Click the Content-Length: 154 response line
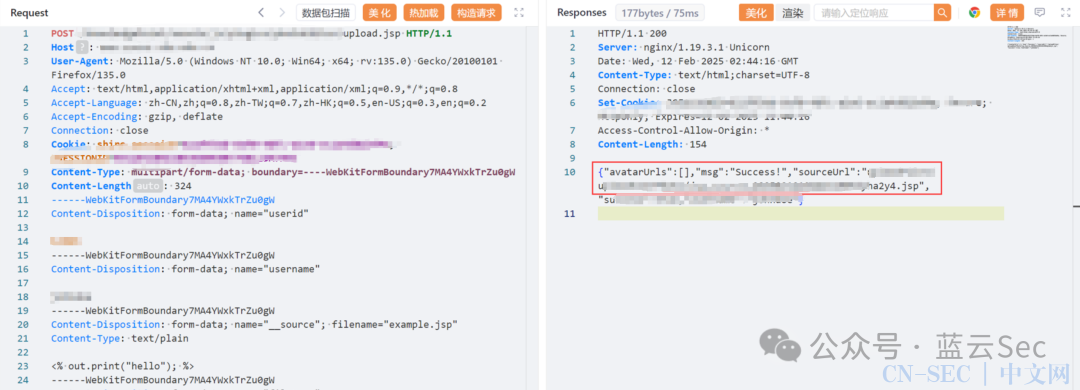 click(652, 144)
